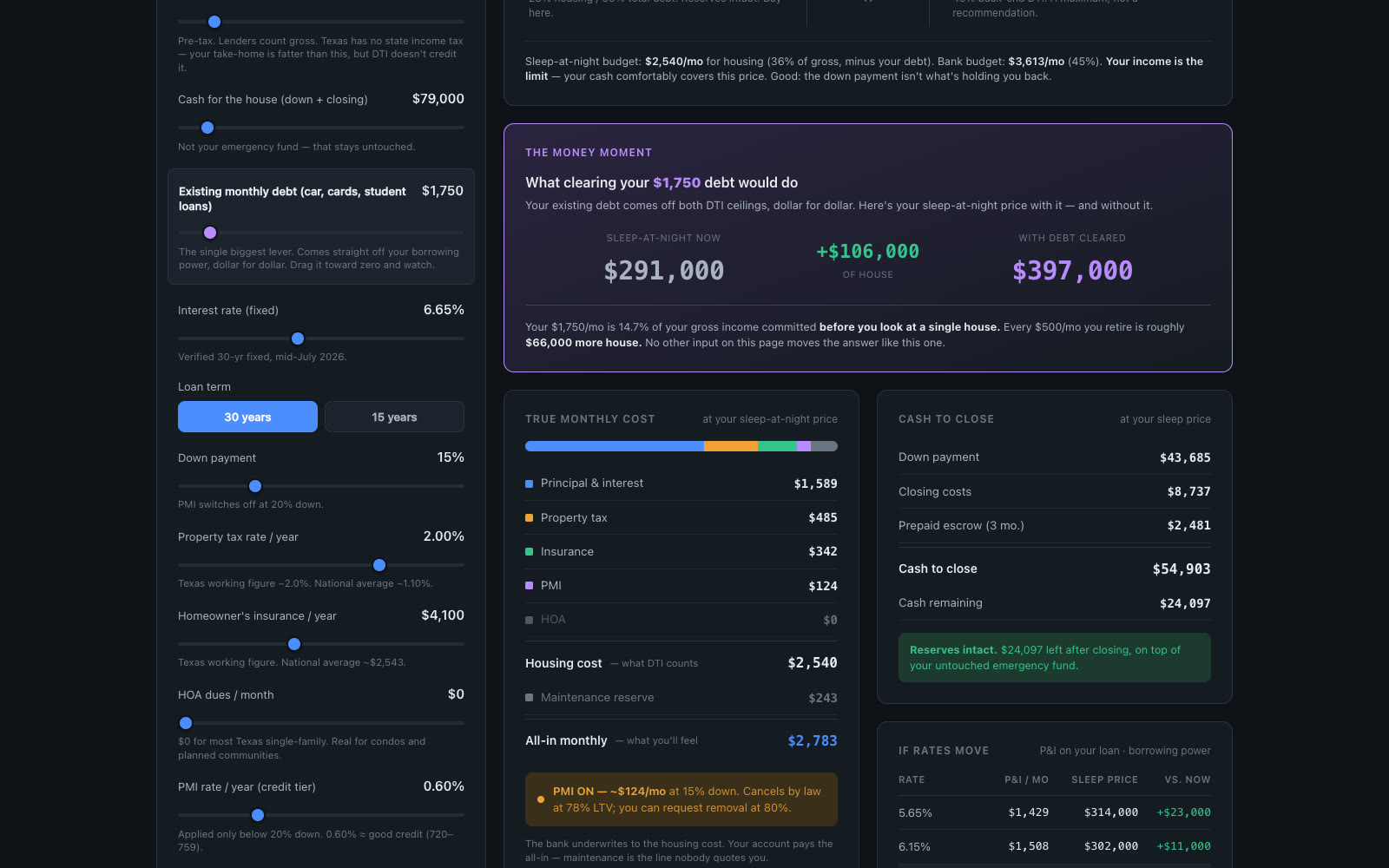
Task: Click the 2.00% property tax rate value
Action: click(x=444, y=536)
